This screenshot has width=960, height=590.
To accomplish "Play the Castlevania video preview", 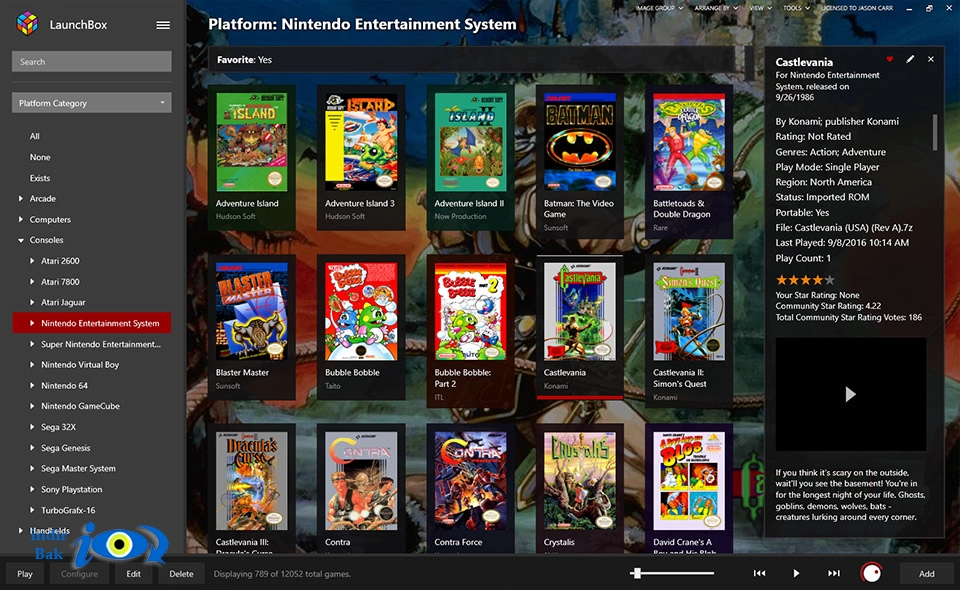I will 850,394.
